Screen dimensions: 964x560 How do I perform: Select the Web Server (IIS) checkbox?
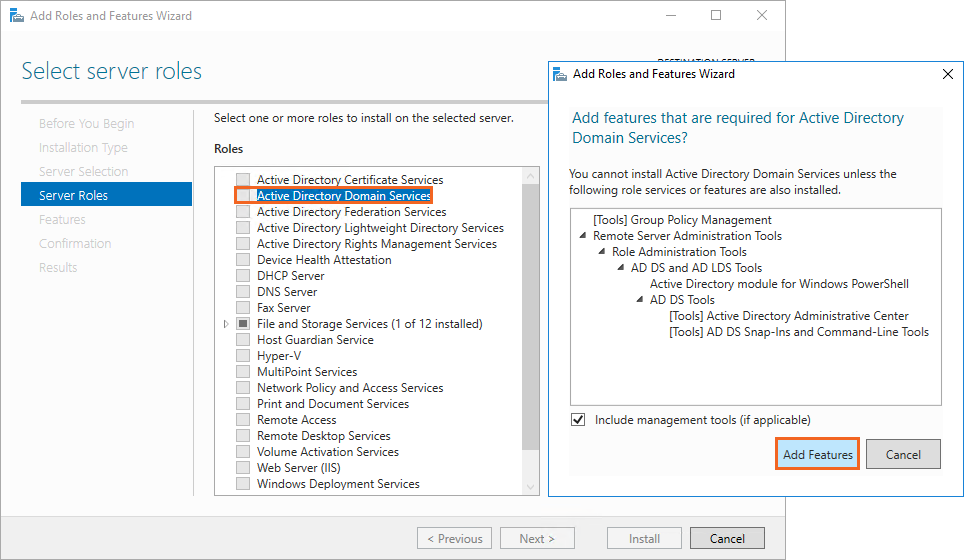click(x=243, y=468)
